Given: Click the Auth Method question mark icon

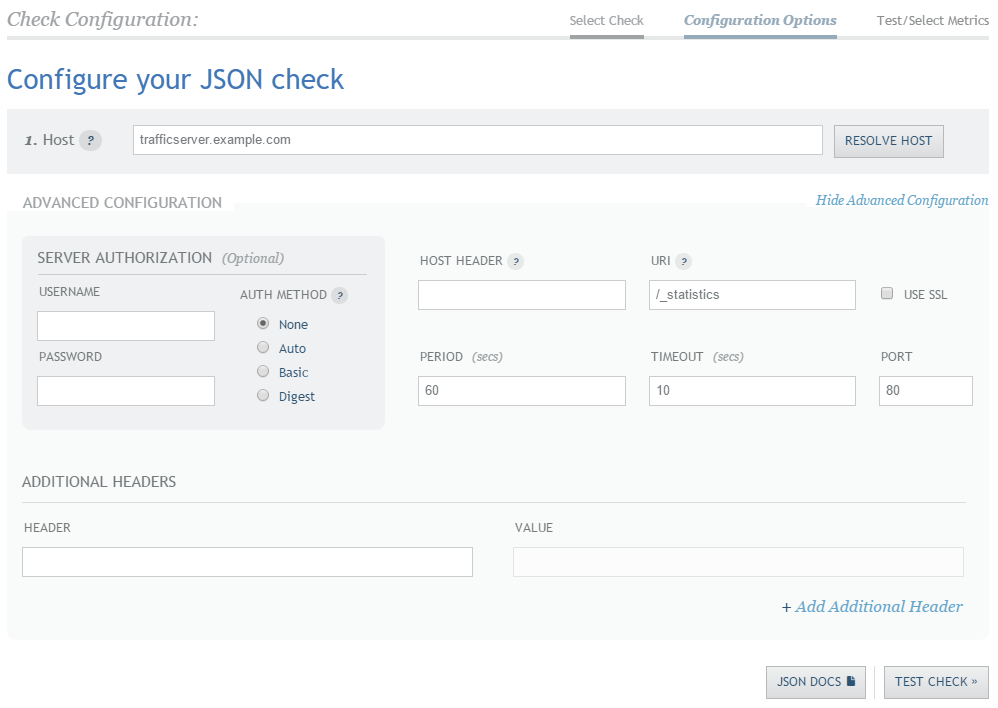Looking at the screenshot, I should click(339, 295).
